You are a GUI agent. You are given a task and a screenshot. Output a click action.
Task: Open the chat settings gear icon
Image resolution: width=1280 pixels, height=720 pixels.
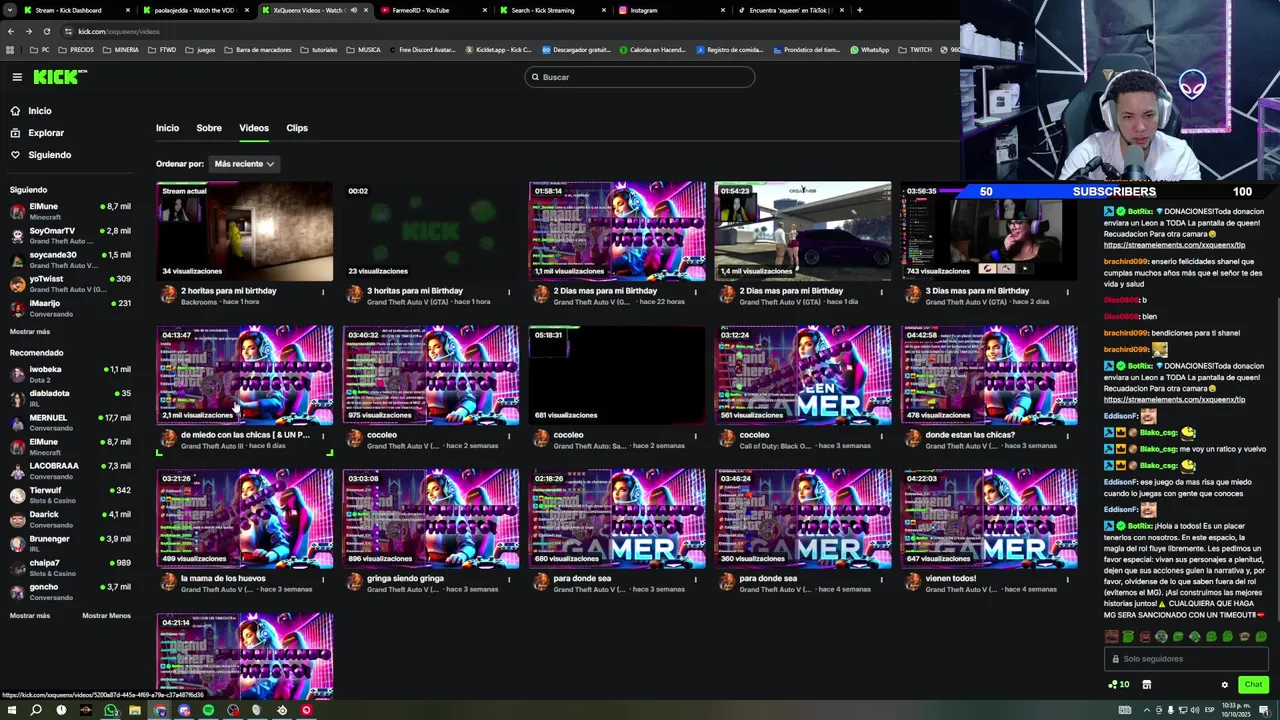coord(1224,685)
